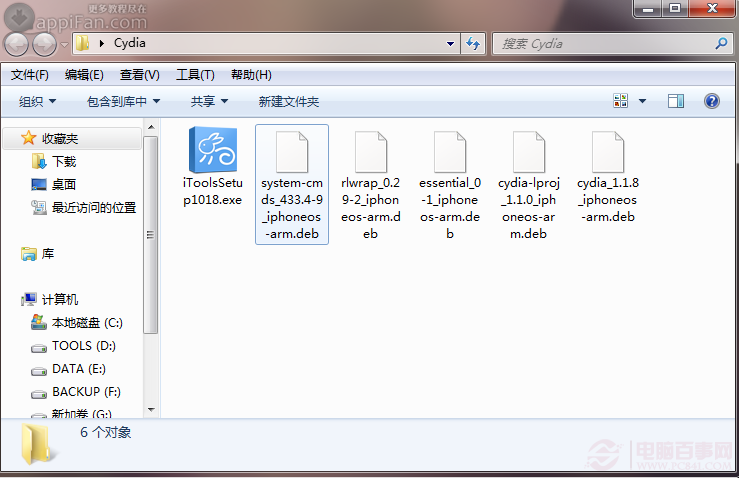Click the Cydia path segment
This screenshot has height=478, width=739.
(130, 43)
